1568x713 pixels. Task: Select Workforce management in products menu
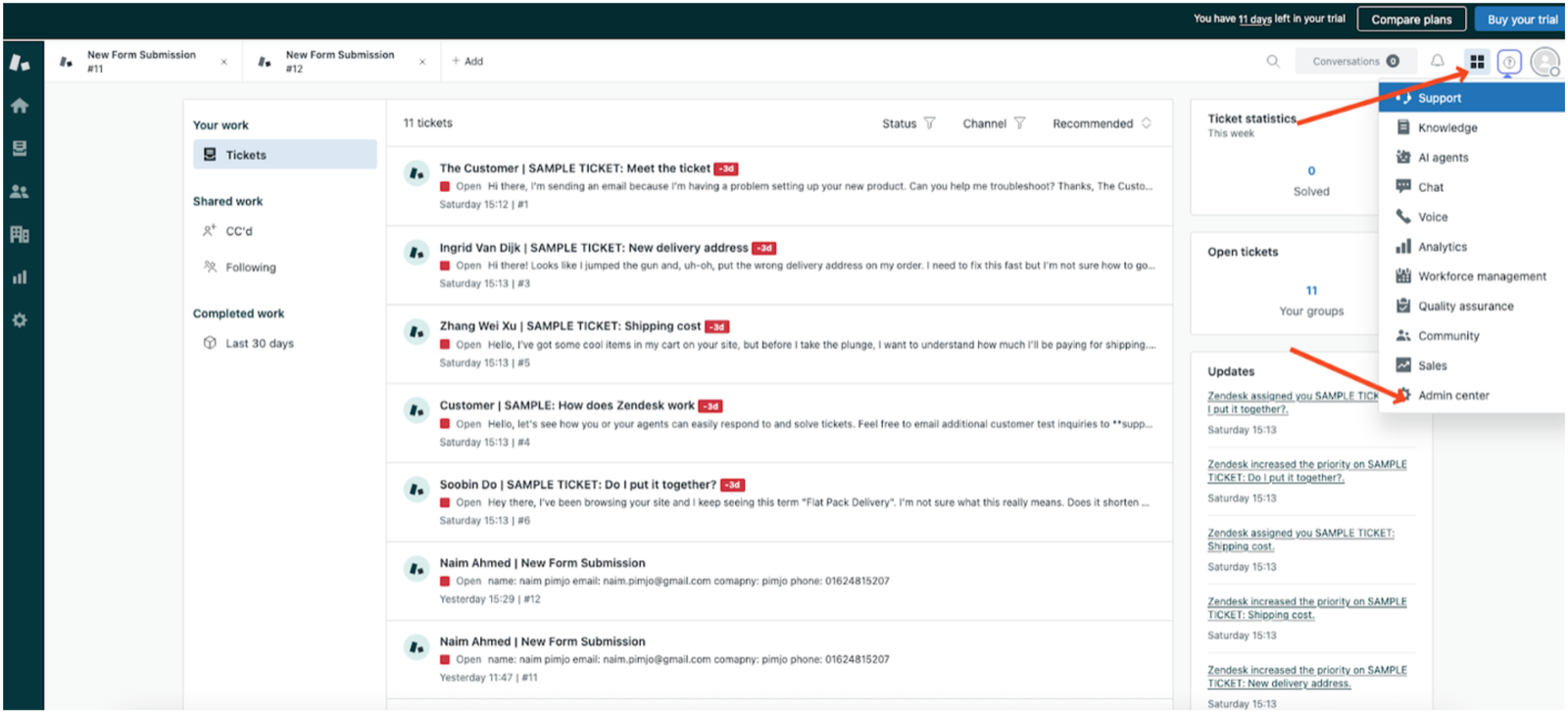click(1472, 276)
